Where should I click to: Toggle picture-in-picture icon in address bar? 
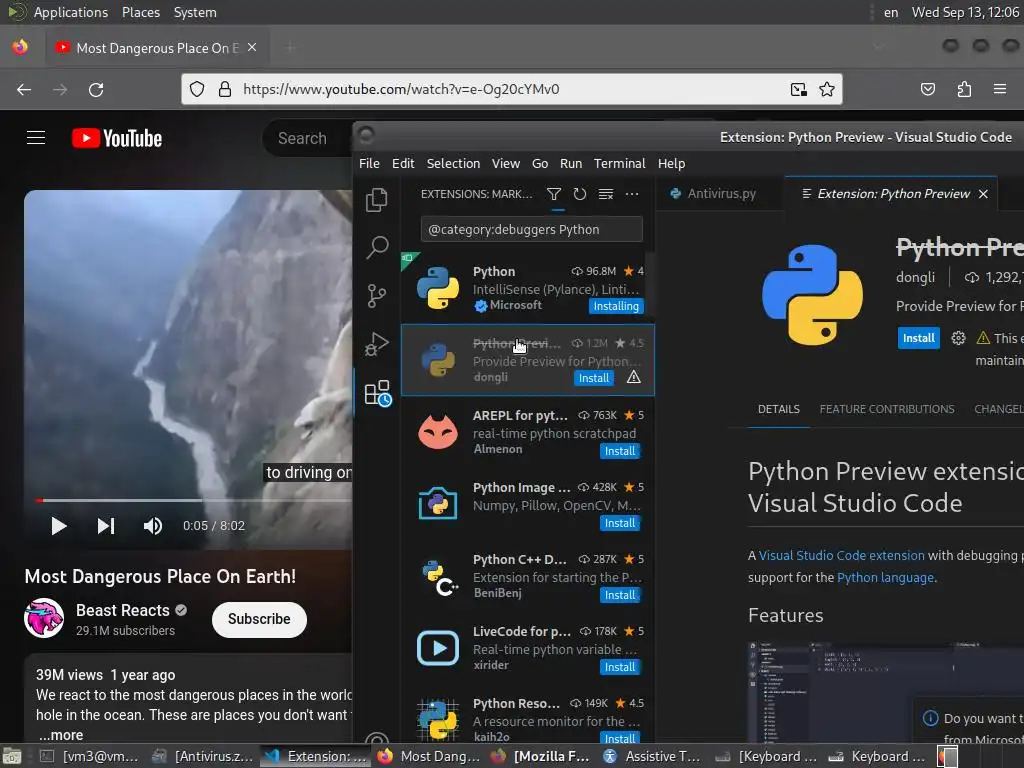click(x=798, y=89)
